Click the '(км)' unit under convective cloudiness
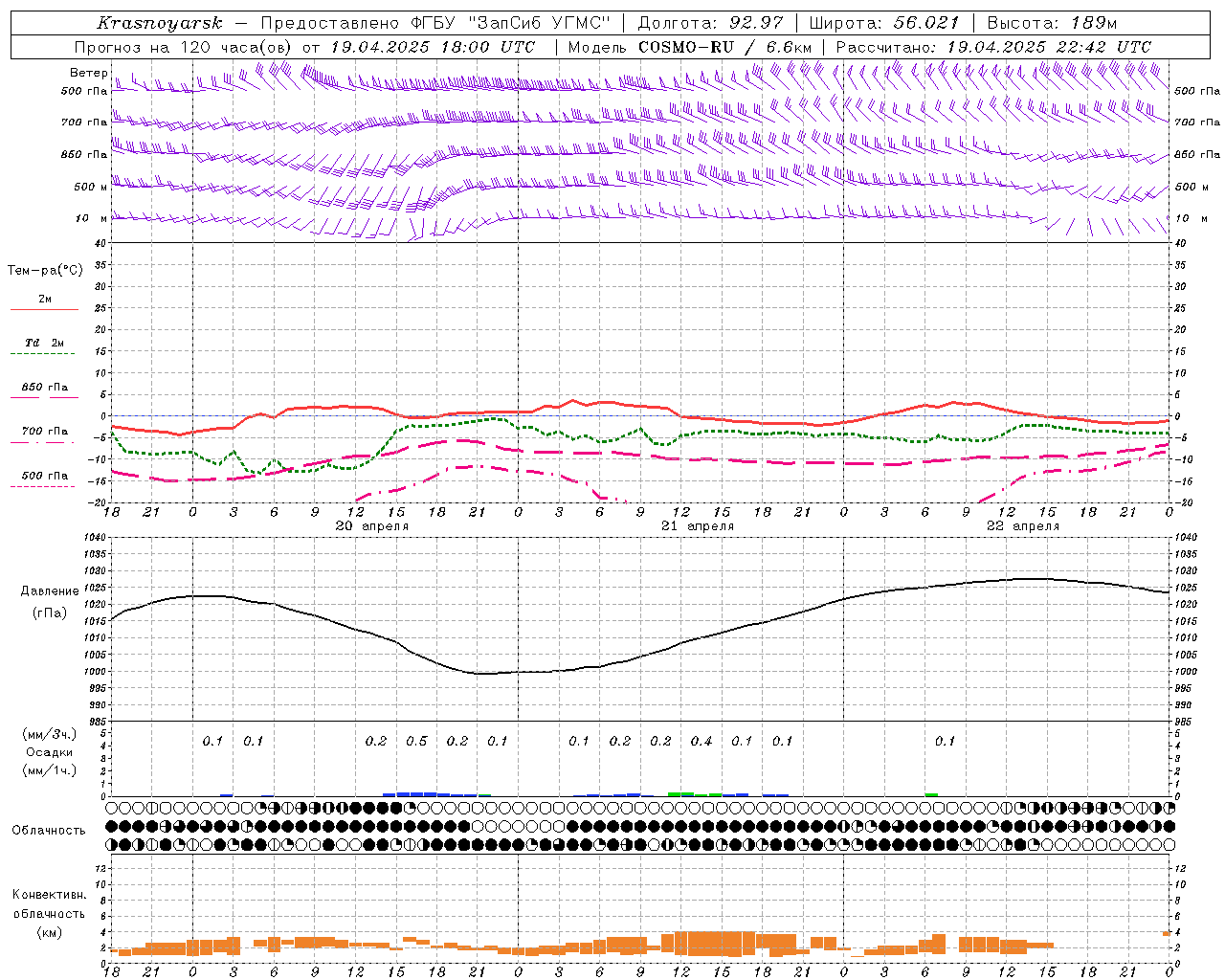This screenshot has width=1225, height=980. (49, 932)
